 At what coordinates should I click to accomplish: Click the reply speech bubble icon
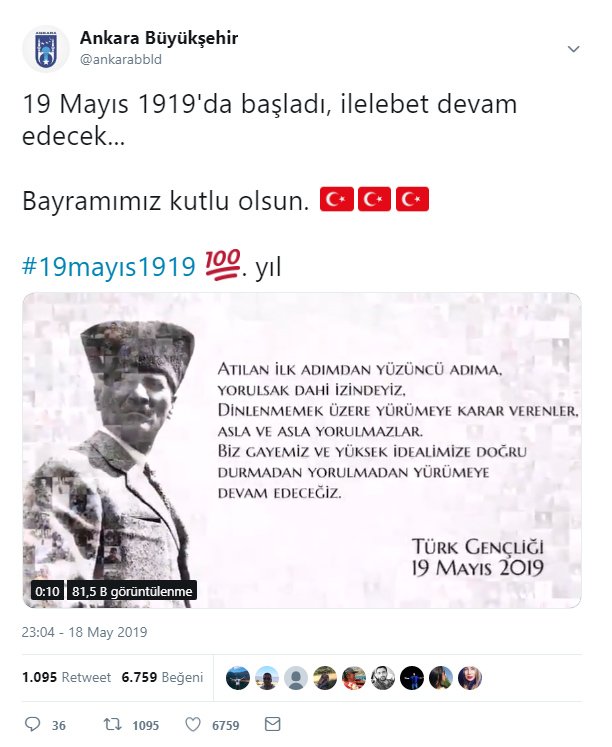pyautogui.click(x=32, y=725)
